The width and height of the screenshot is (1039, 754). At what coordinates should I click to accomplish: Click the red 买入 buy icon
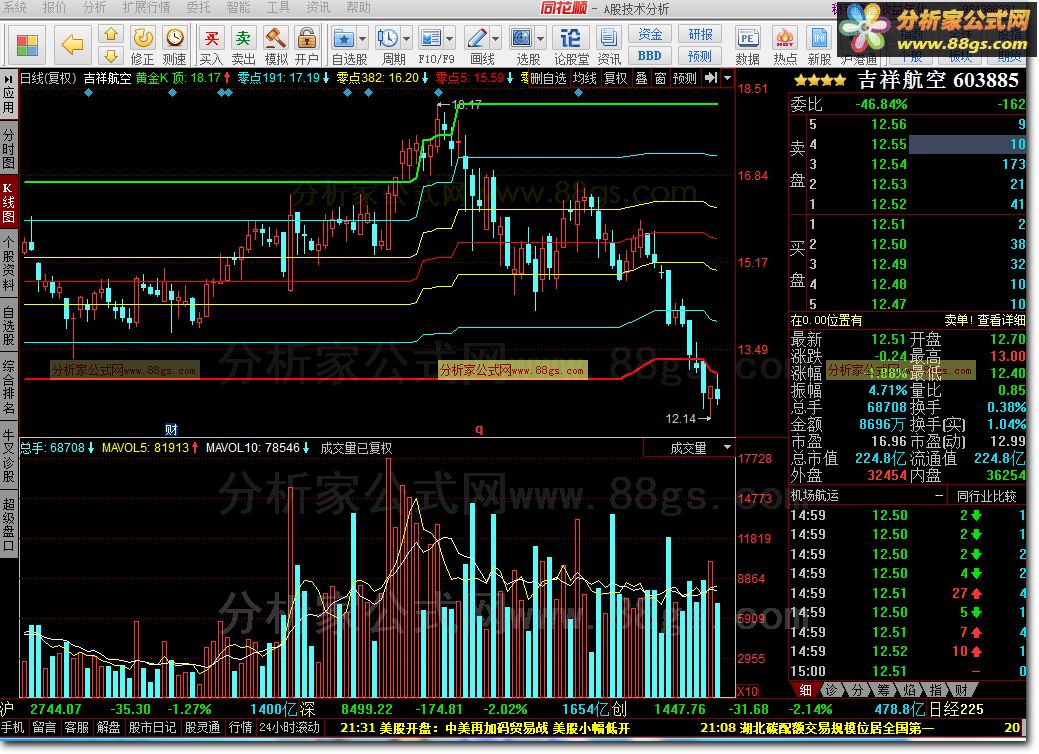[x=211, y=45]
